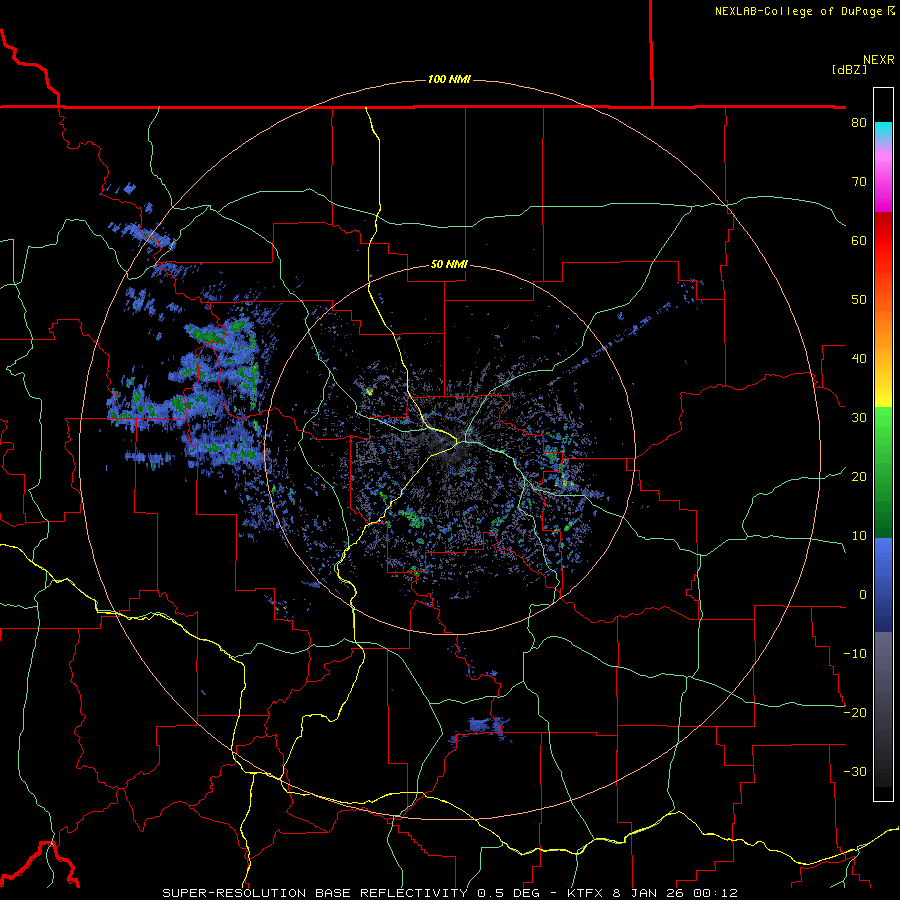Click the NEXLAB-College of DuPage label
This screenshot has height=900, width=900.
pos(798,11)
